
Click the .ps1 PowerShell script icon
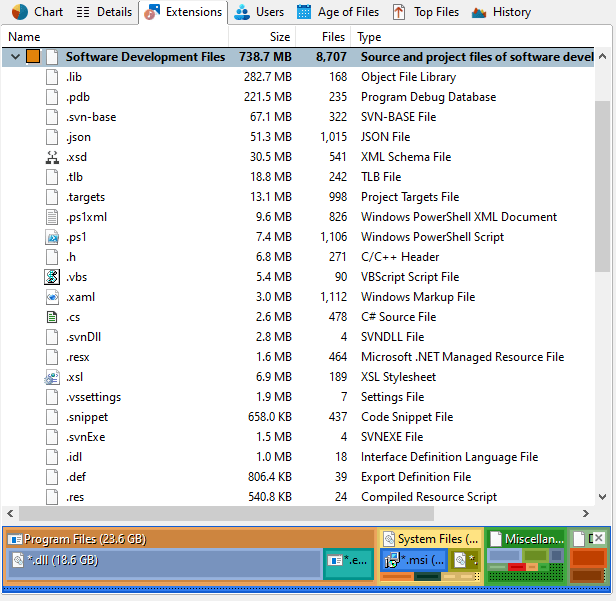coord(52,237)
